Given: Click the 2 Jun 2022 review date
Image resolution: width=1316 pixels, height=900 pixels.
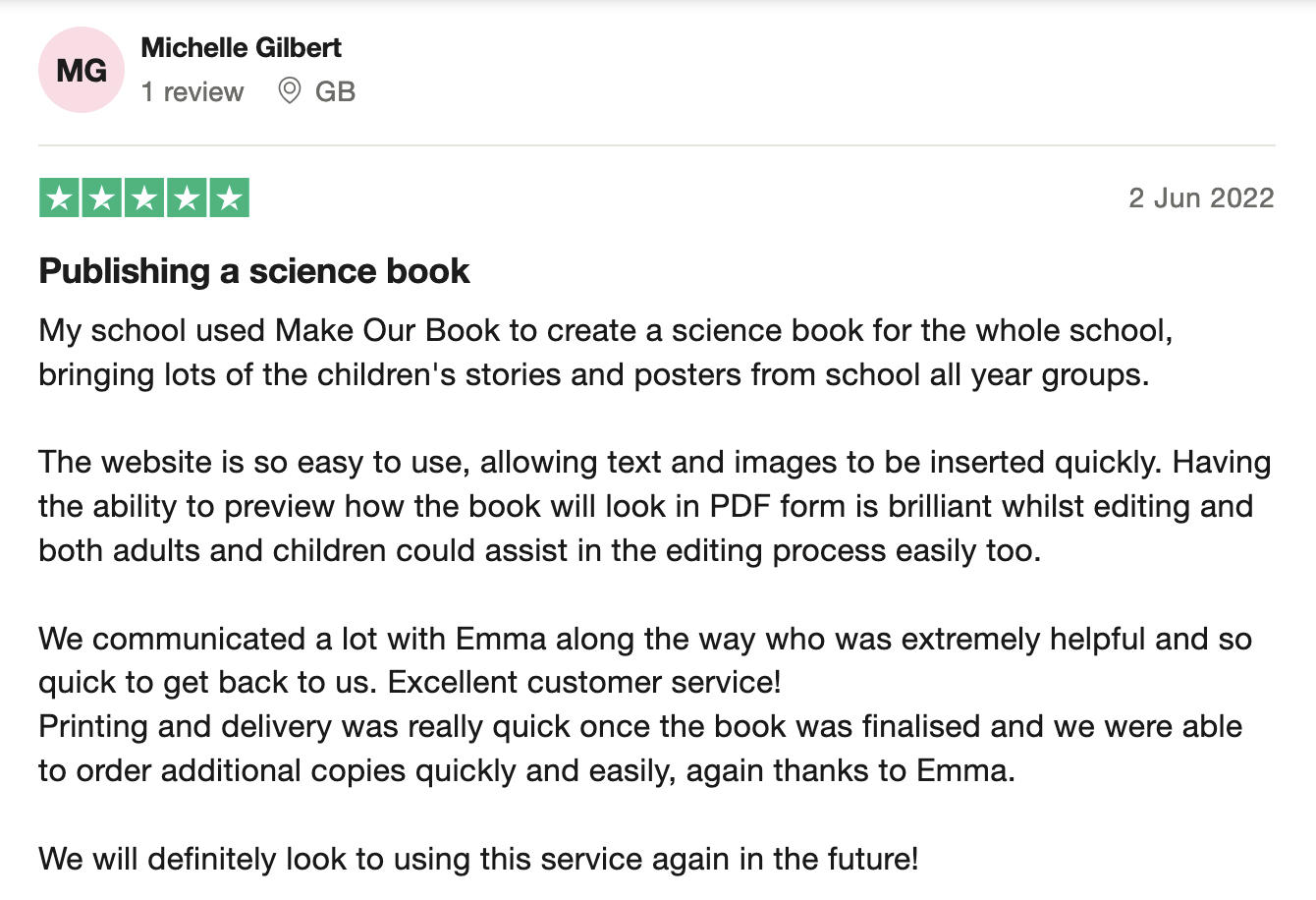Looking at the screenshot, I should click(x=1201, y=198).
